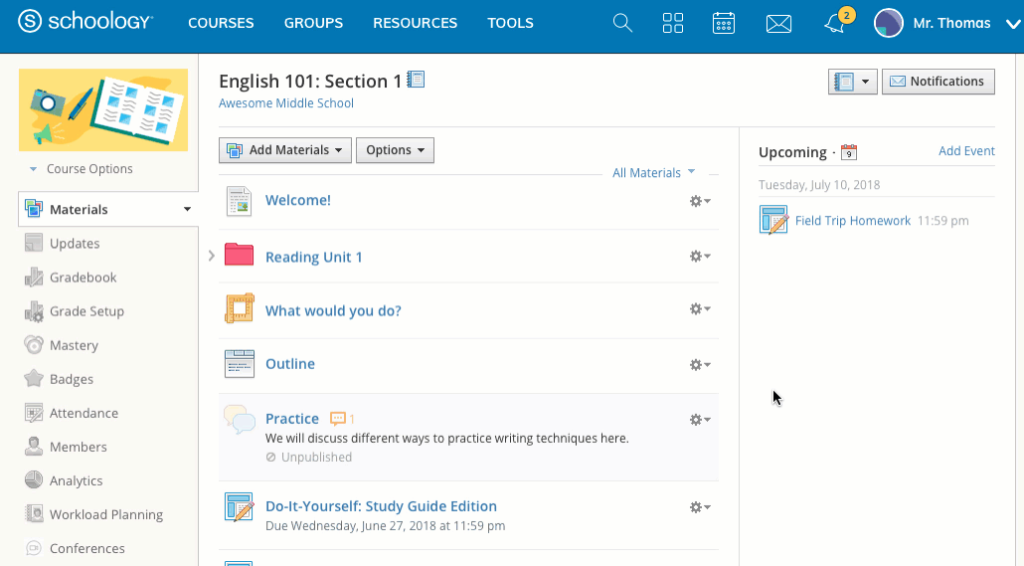The height and width of the screenshot is (566, 1024).
Task: Open the messages envelope icon
Action: (779, 23)
